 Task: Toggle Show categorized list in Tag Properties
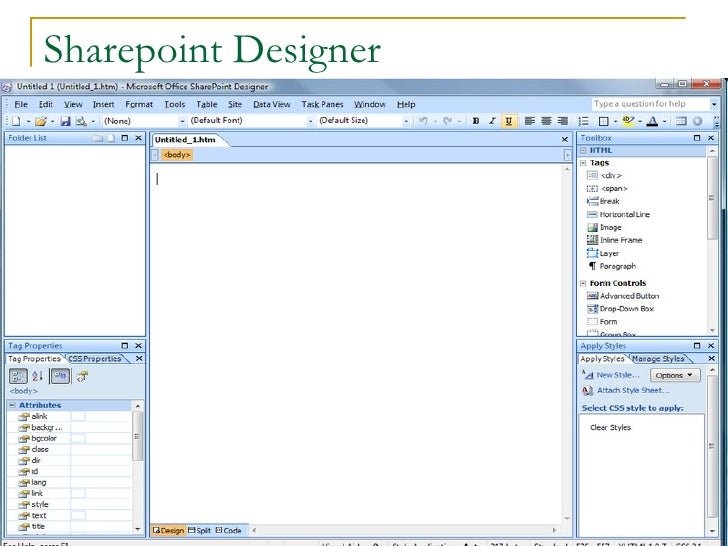click(18, 376)
